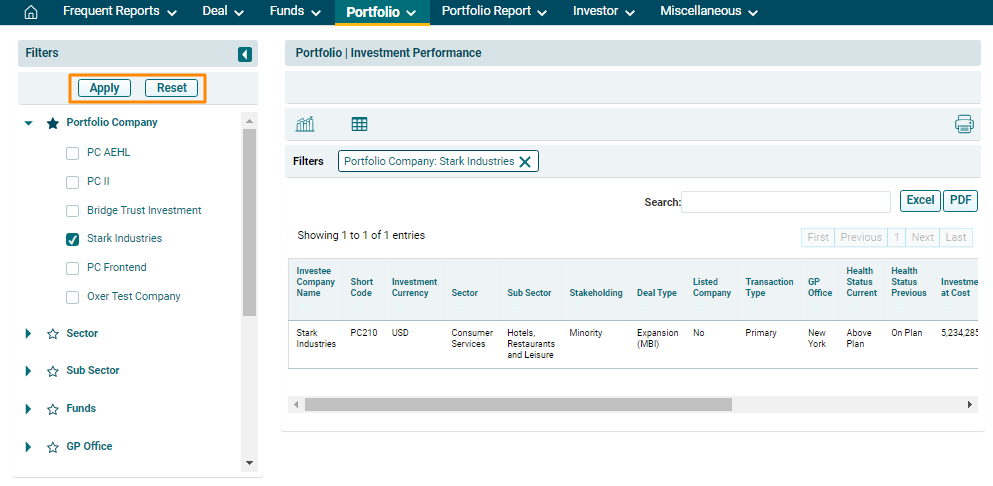Switch to the chart view icon
This screenshot has width=993, height=486.
pos(305,124)
